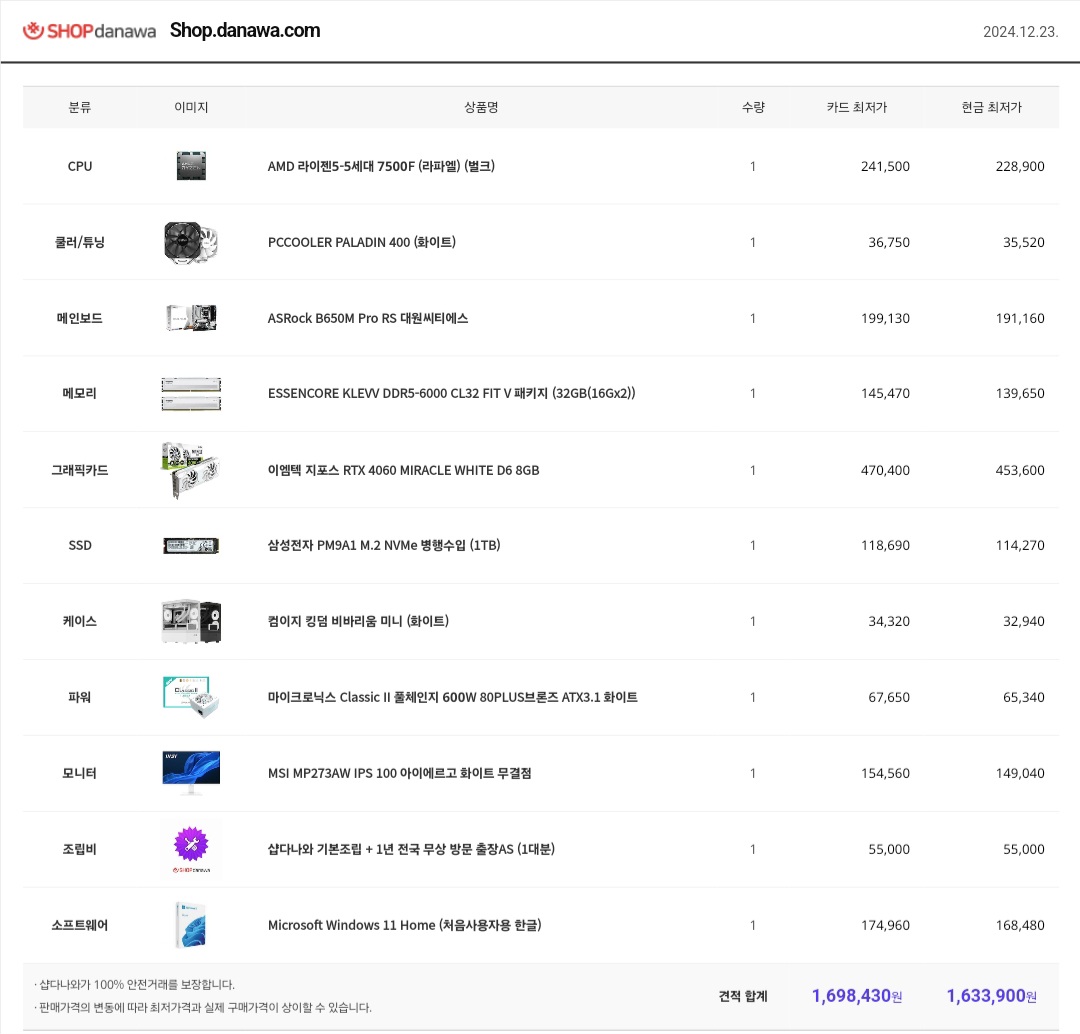Viewport: 1080px width, 1034px height.
Task: Click the purple assembly service icon
Action: [191, 845]
